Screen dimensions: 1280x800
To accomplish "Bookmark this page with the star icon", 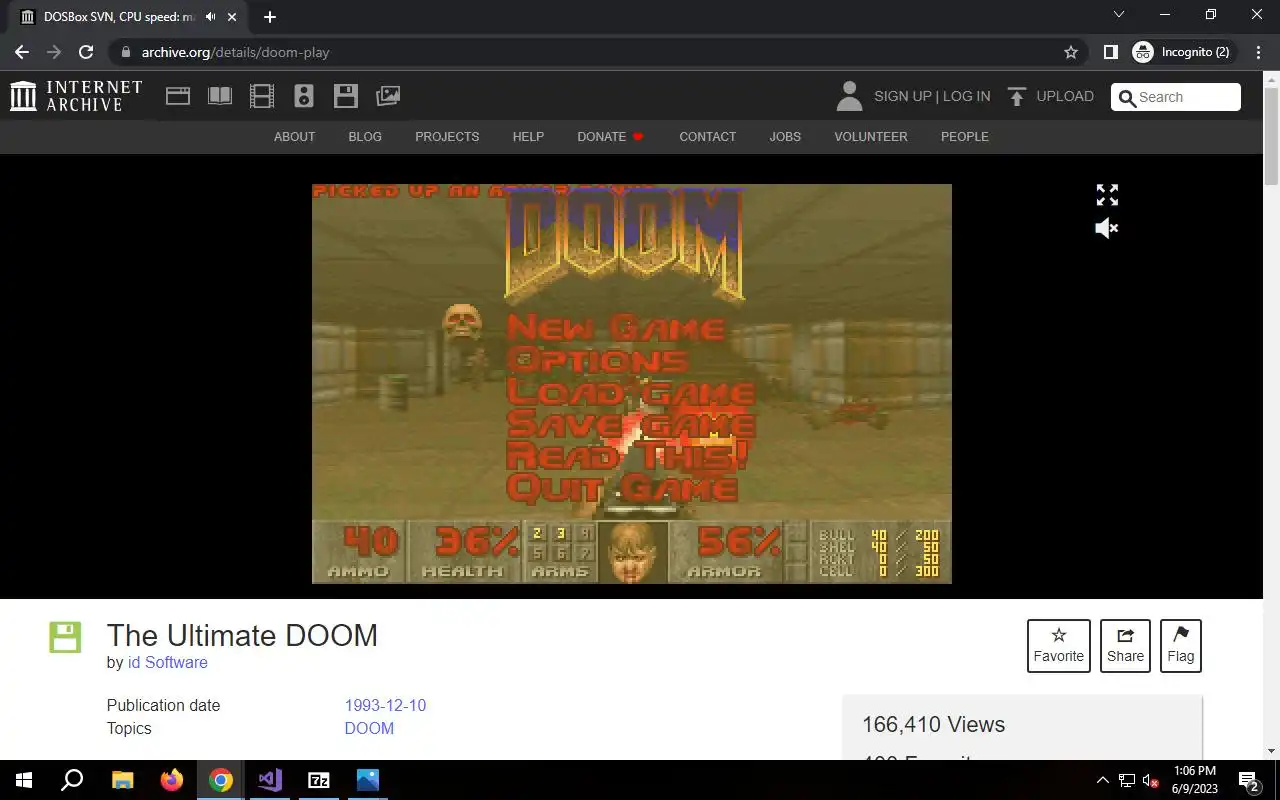I will point(1071,52).
